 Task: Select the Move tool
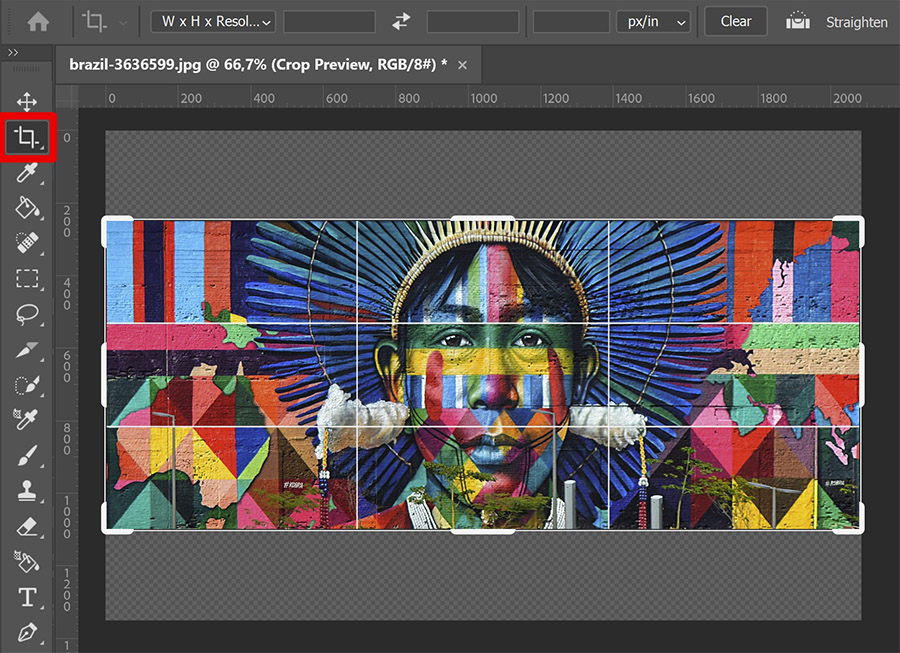[27, 102]
